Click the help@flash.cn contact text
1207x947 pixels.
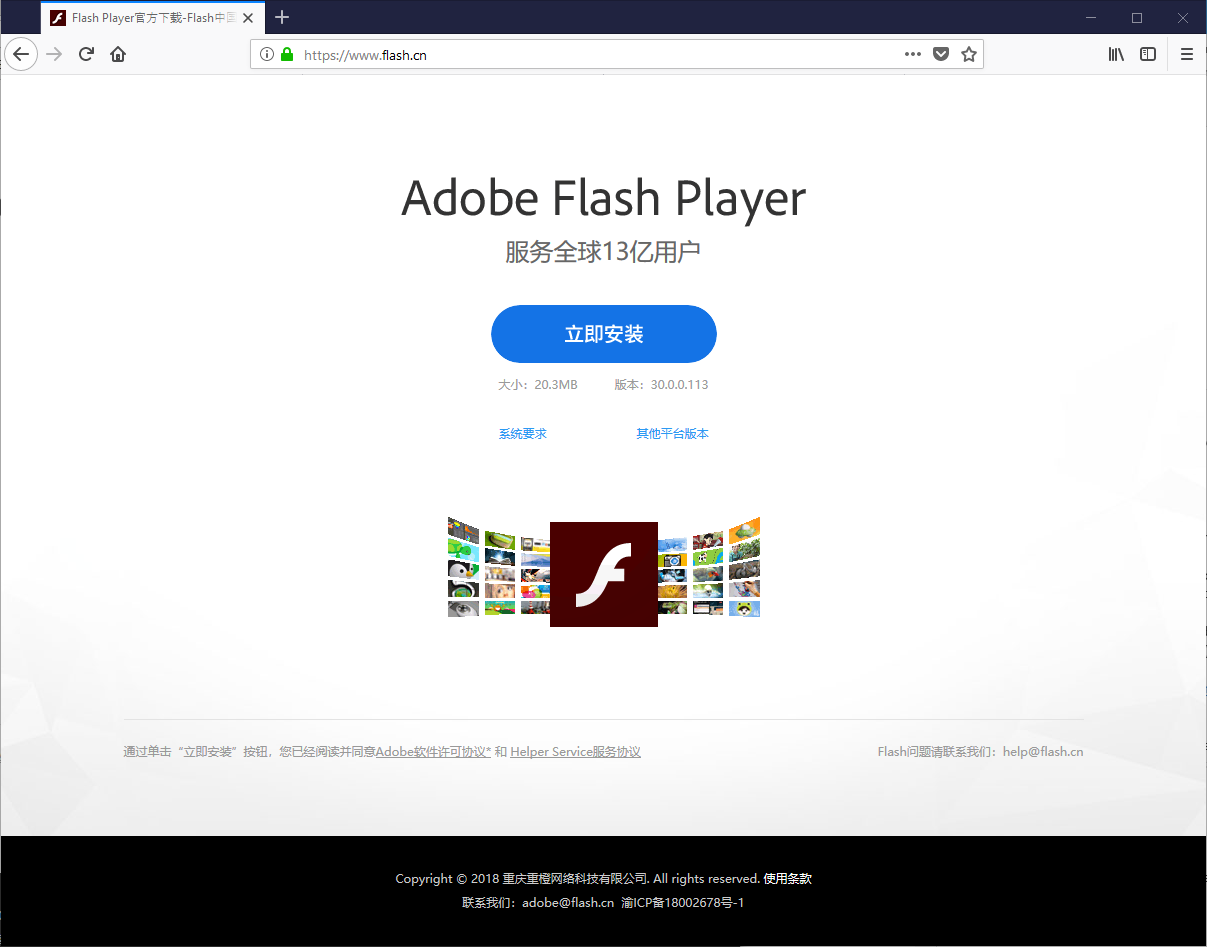pos(1043,752)
